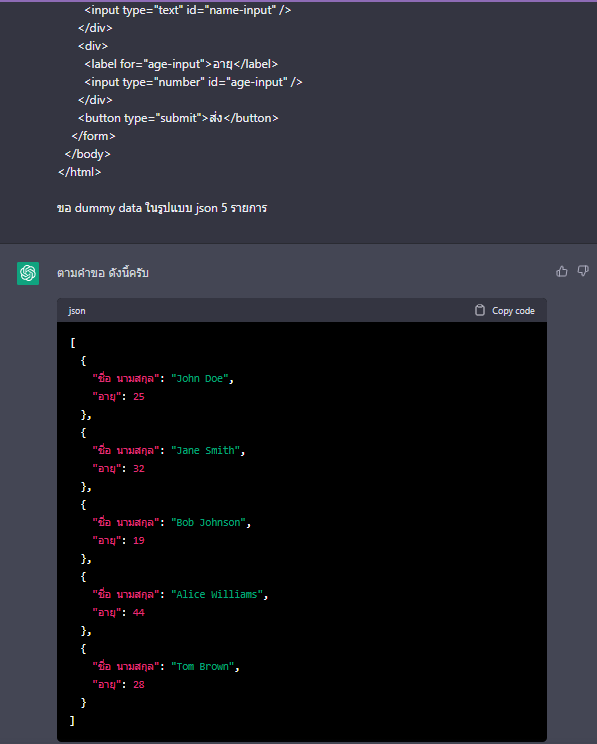
Task: Click the closing </html> tag
Action: click(x=79, y=172)
